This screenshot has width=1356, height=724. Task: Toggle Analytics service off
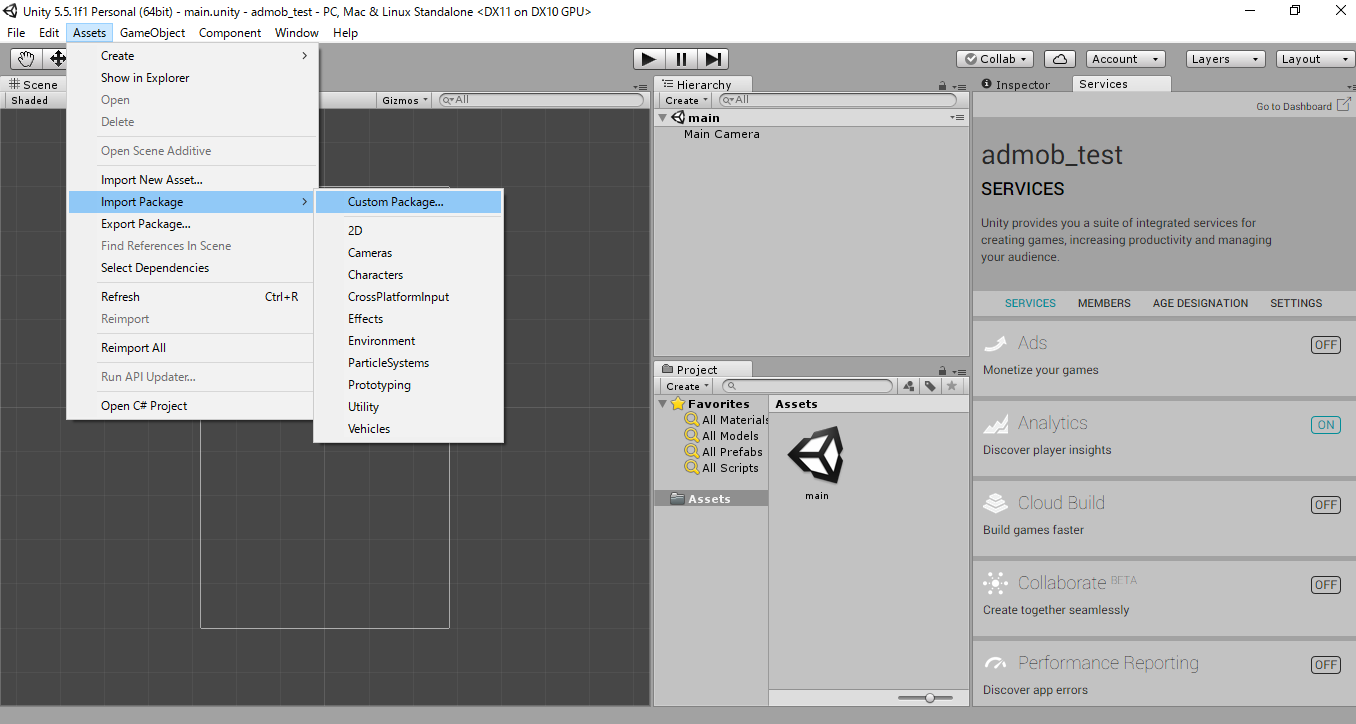point(1325,424)
